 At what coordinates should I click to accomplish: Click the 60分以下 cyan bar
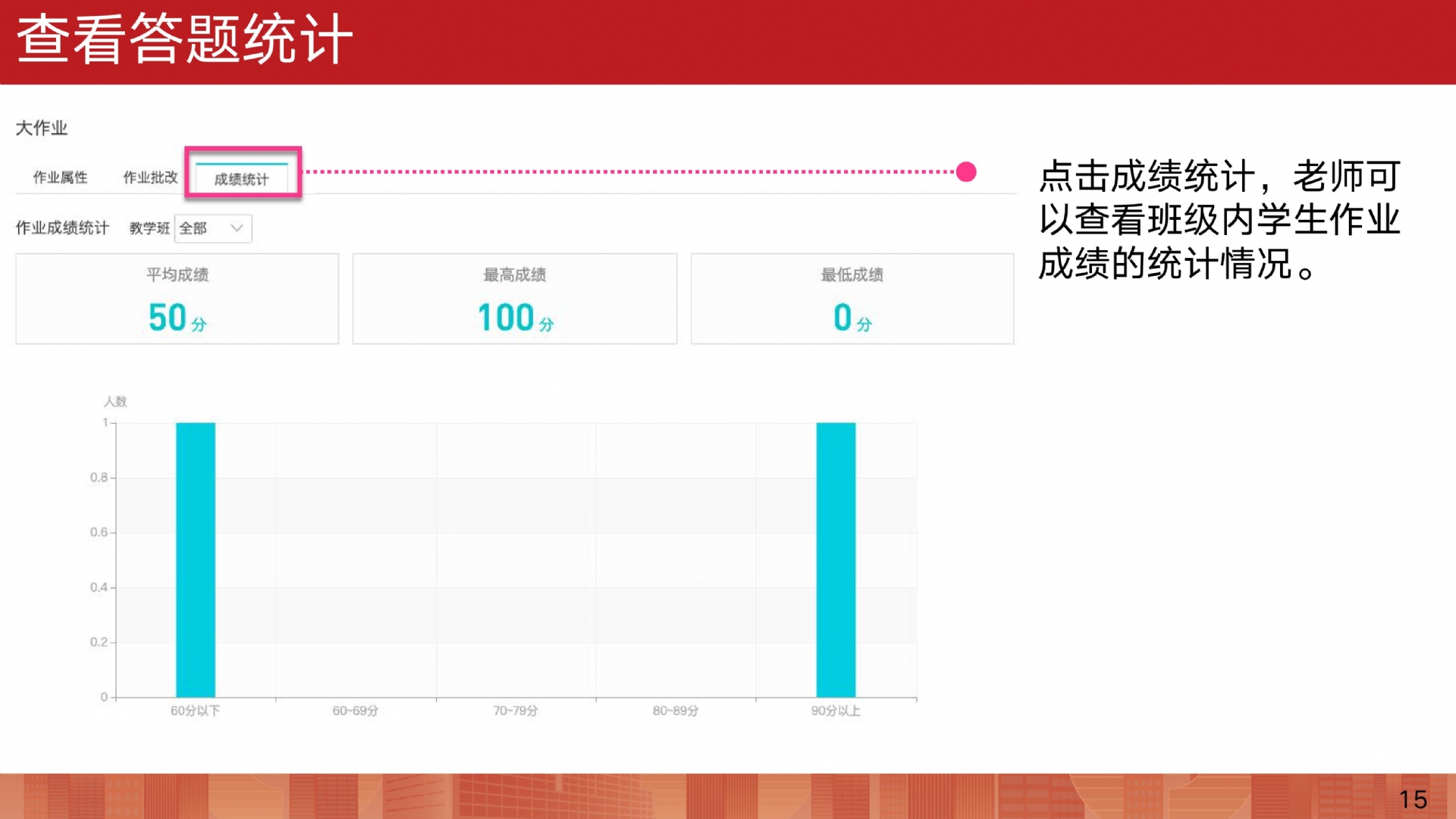[x=196, y=560]
